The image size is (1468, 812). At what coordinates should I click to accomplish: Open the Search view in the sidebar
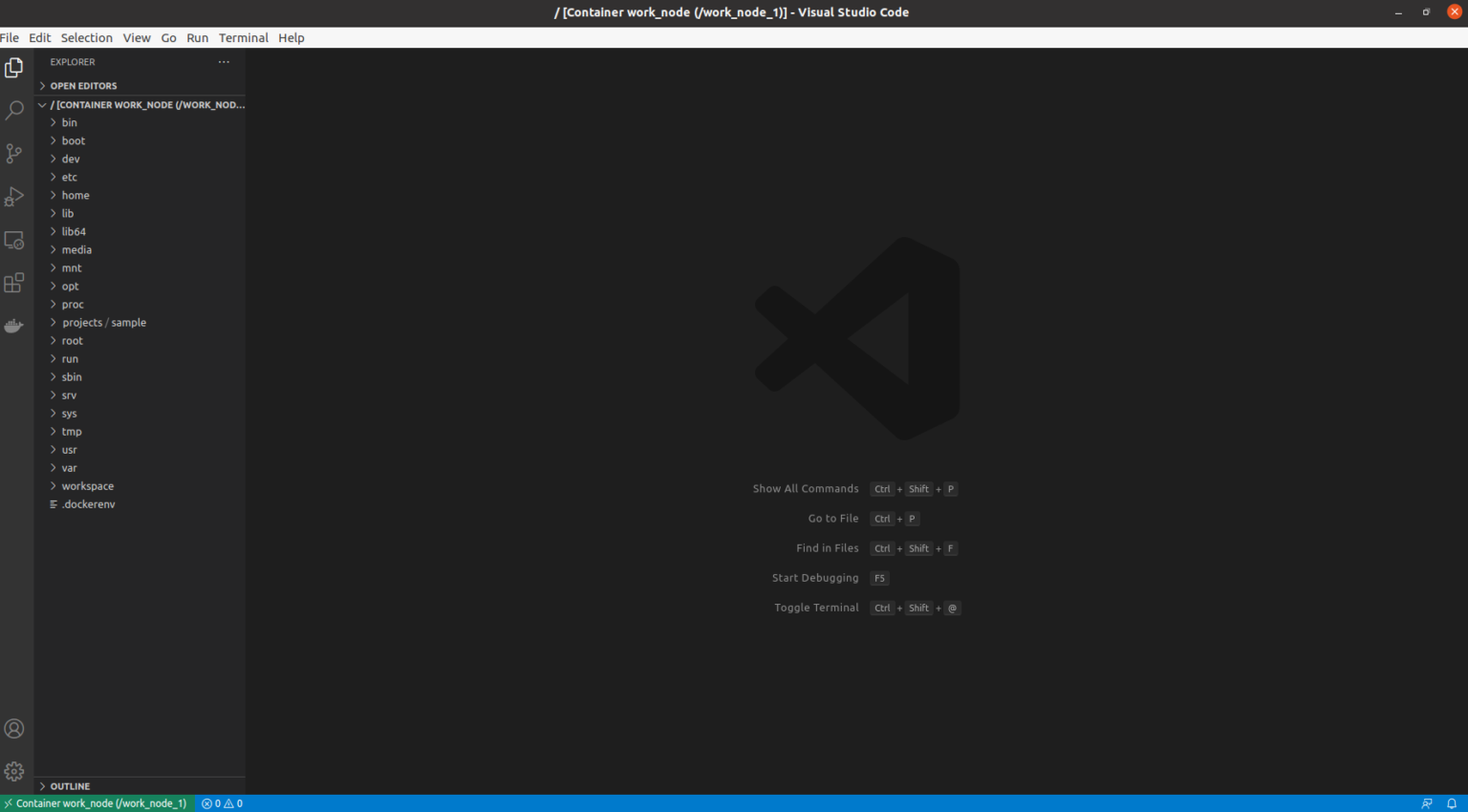coord(14,110)
